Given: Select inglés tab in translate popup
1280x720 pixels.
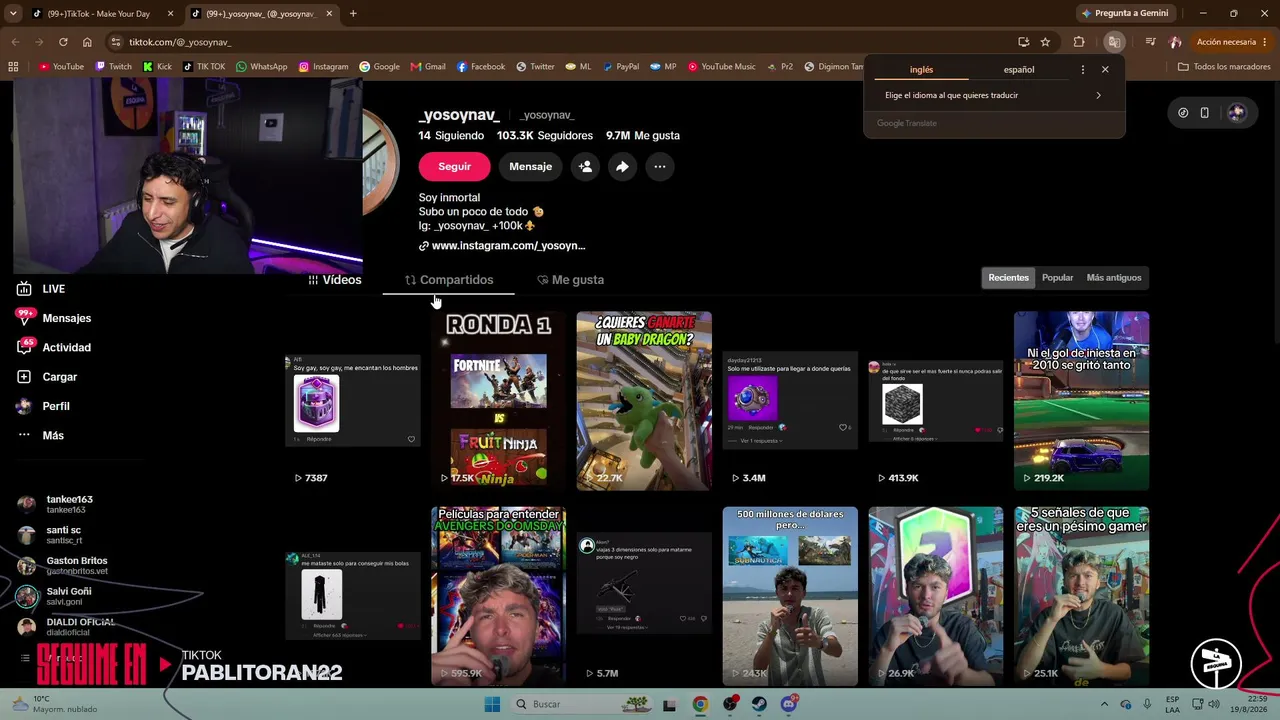Looking at the screenshot, I should pyautogui.click(x=921, y=70).
